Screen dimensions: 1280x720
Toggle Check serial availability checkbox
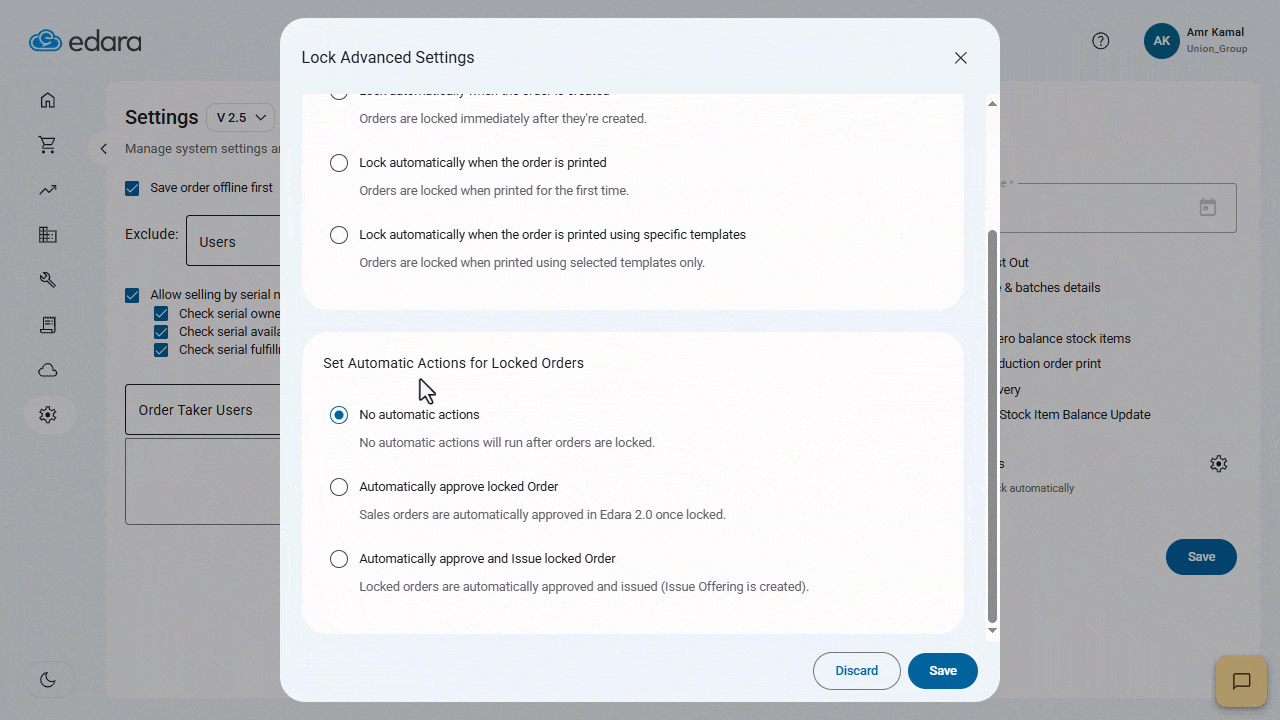point(161,332)
